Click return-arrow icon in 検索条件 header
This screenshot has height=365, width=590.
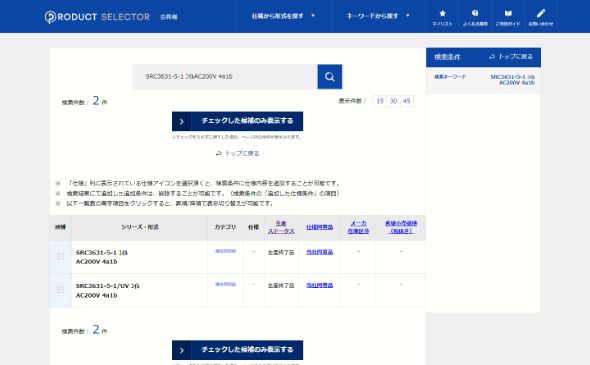point(492,57)
